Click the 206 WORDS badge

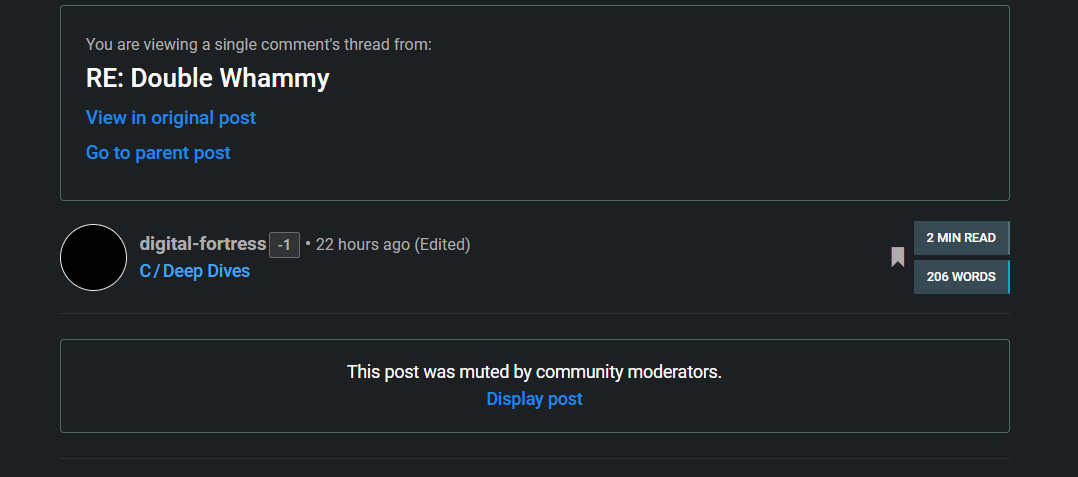point(961,277)
